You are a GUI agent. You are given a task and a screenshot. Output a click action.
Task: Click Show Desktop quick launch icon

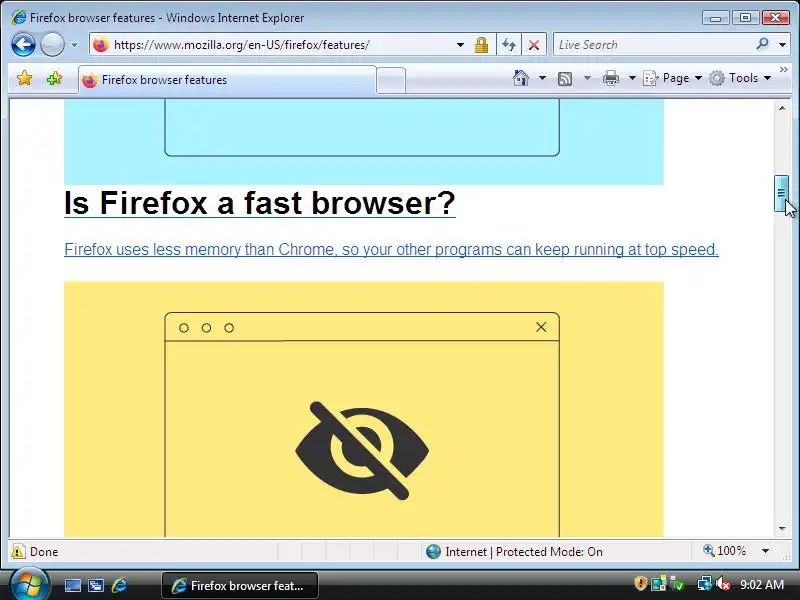pyautogui.click(x=73, y=585)
